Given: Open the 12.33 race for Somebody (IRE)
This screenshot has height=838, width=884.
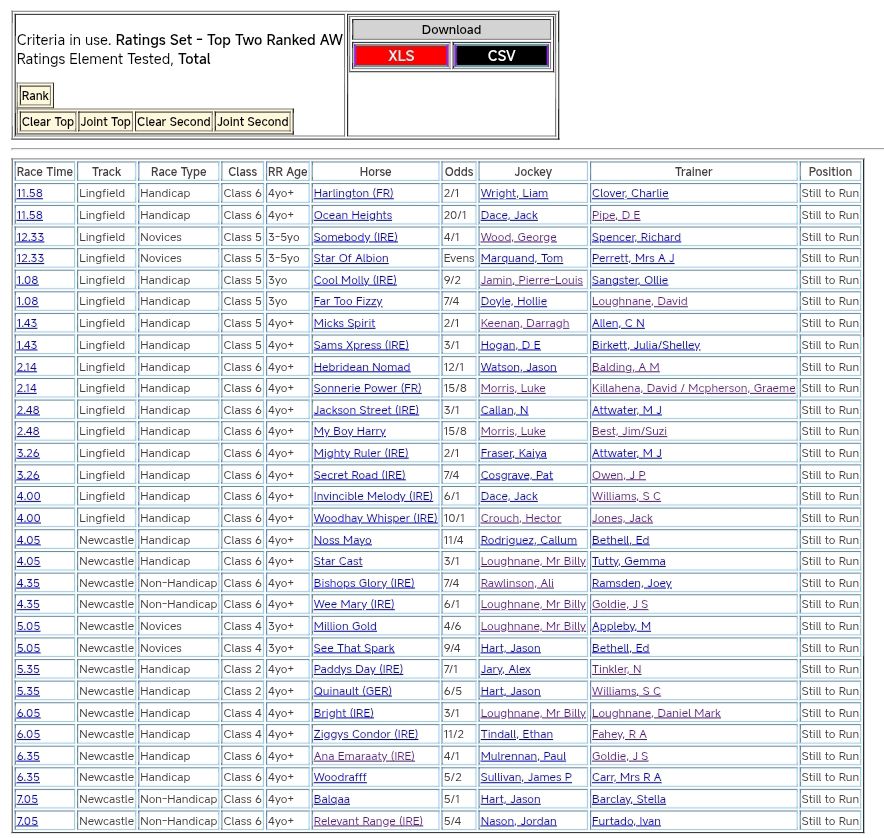Looking at the screenshot, I should tap(30, 237).
